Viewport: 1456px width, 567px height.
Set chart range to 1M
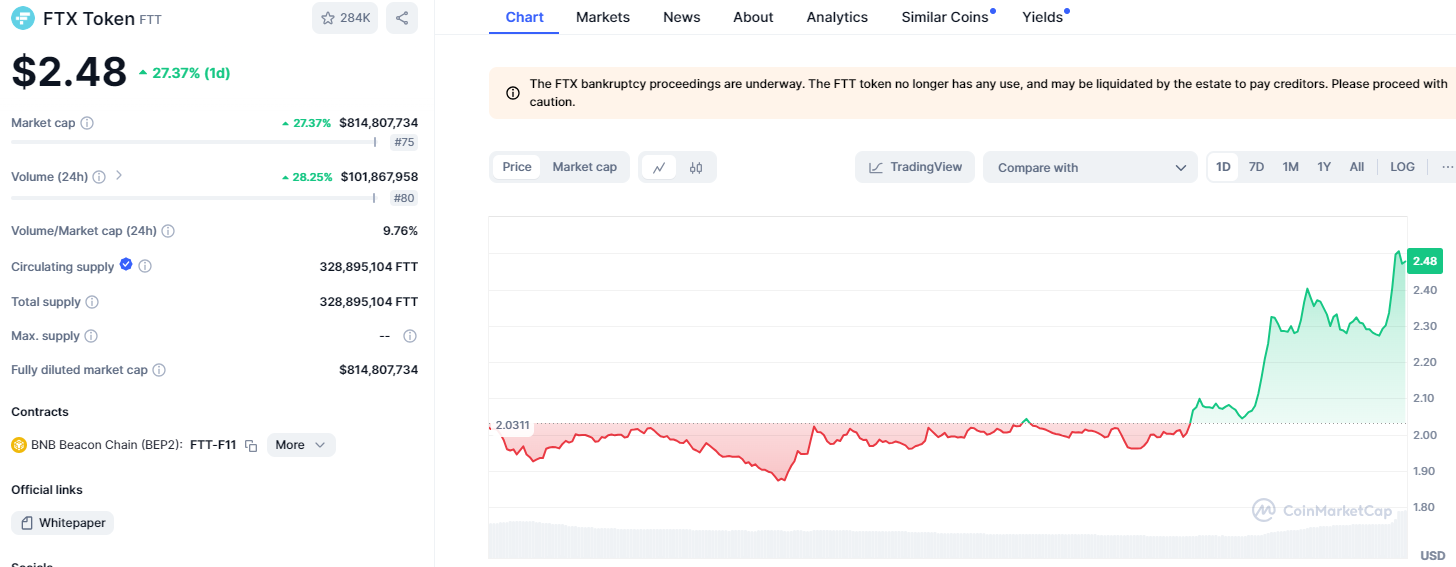tap(1291, 167)
